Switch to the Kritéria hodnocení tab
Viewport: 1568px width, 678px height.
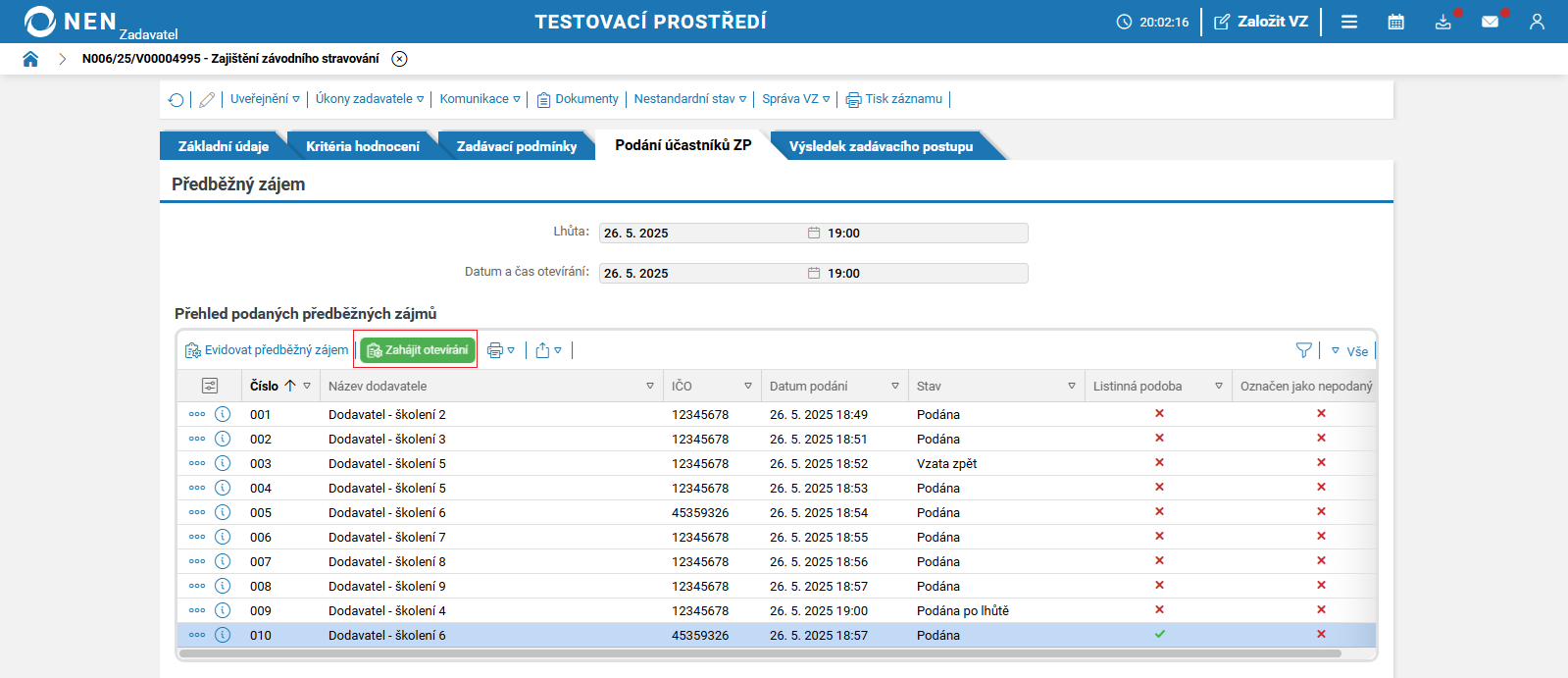pyautogui.click(x=363, y=146)
